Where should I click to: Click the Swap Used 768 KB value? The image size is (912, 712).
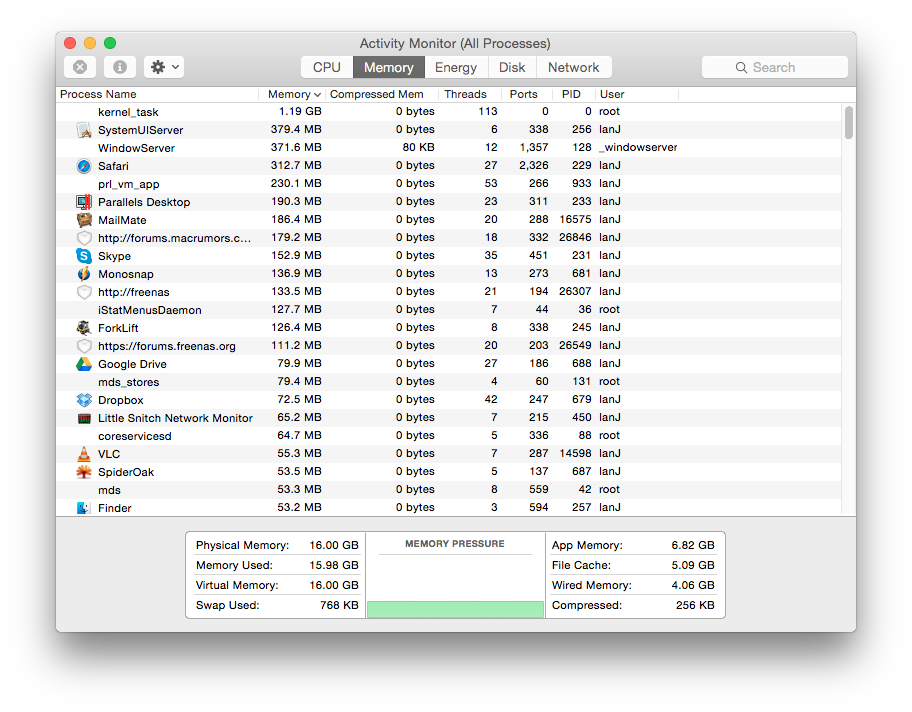339,605
